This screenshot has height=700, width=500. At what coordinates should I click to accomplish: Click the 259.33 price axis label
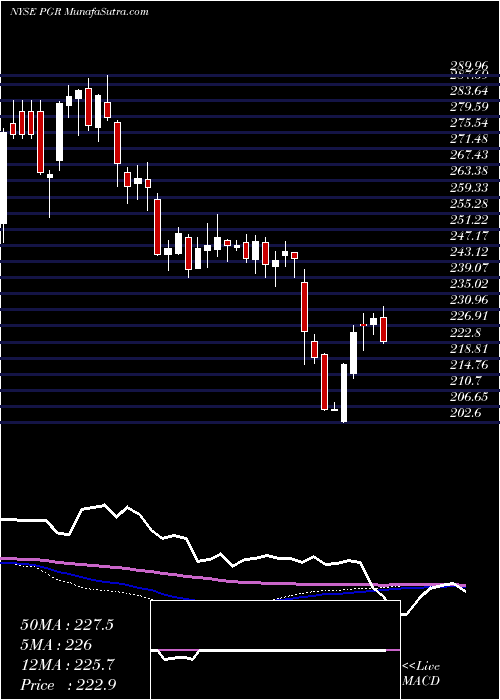coord(469,188)
